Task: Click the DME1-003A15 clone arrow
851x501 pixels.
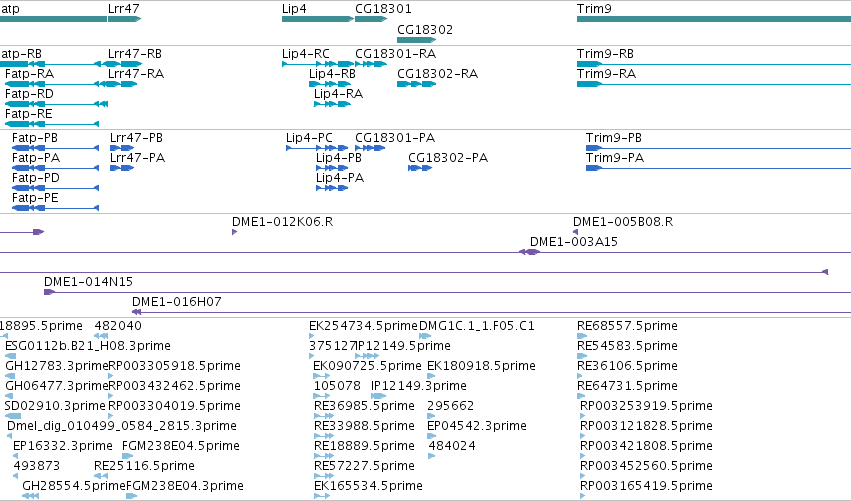Action: point(529,252)
